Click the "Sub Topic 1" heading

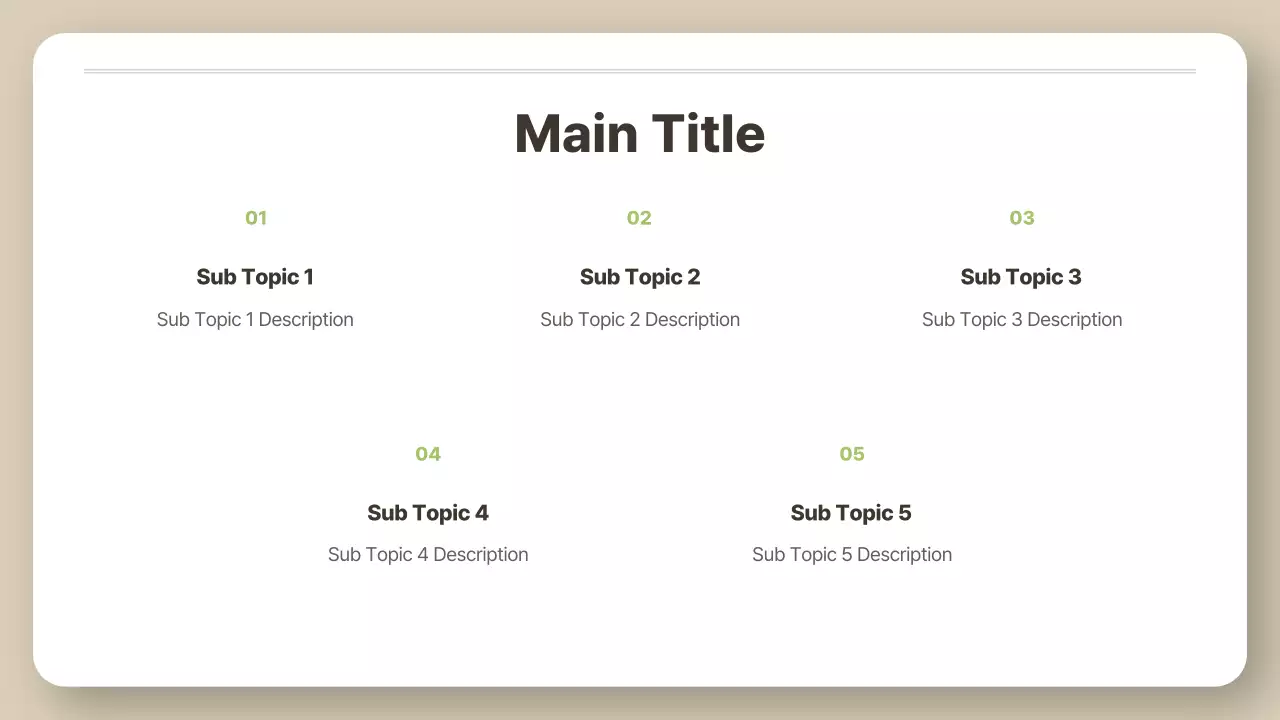click(x=255, y=277)
